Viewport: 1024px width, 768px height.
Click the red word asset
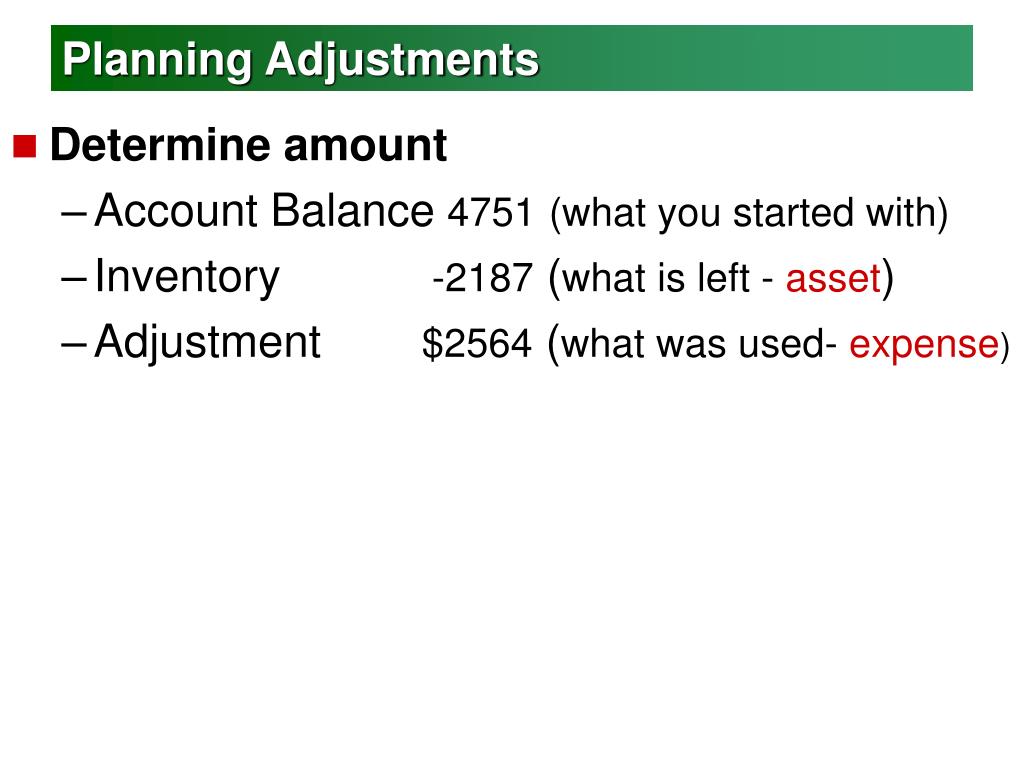coord(833,278)
